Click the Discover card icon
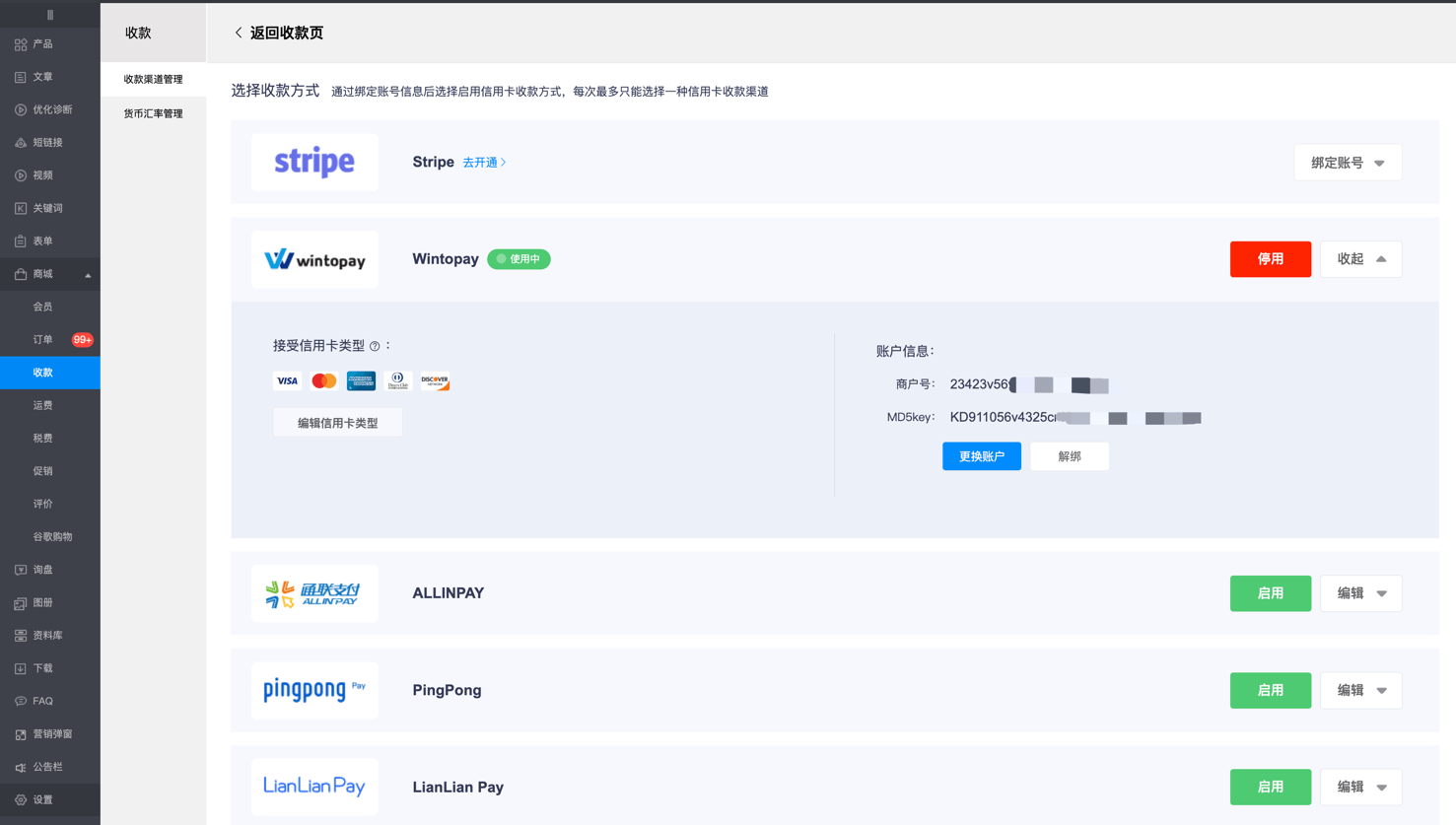Image resolution: width=1456 pixels, height=825 pixels. coord(435,381)
